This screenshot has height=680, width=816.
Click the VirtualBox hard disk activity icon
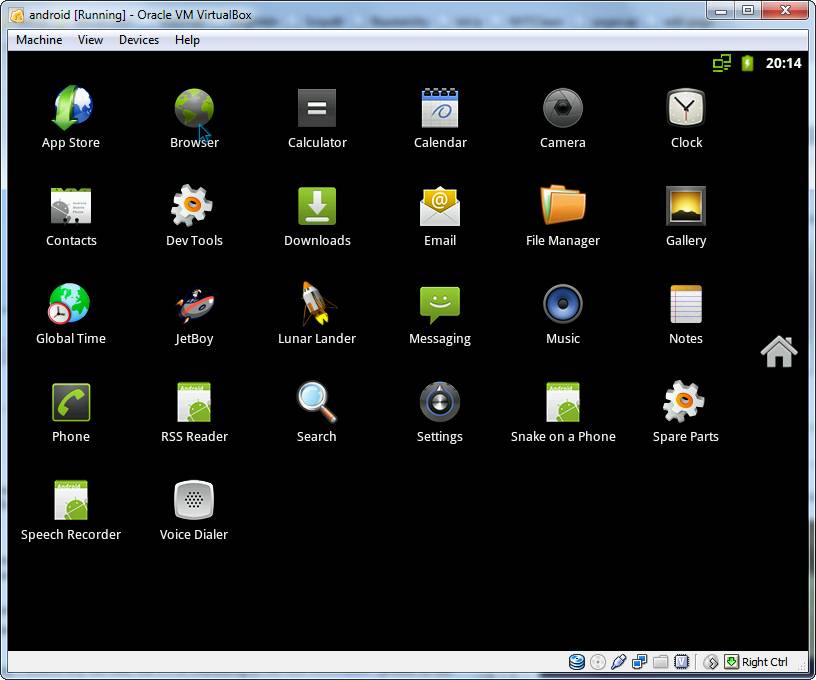(577, 662)
